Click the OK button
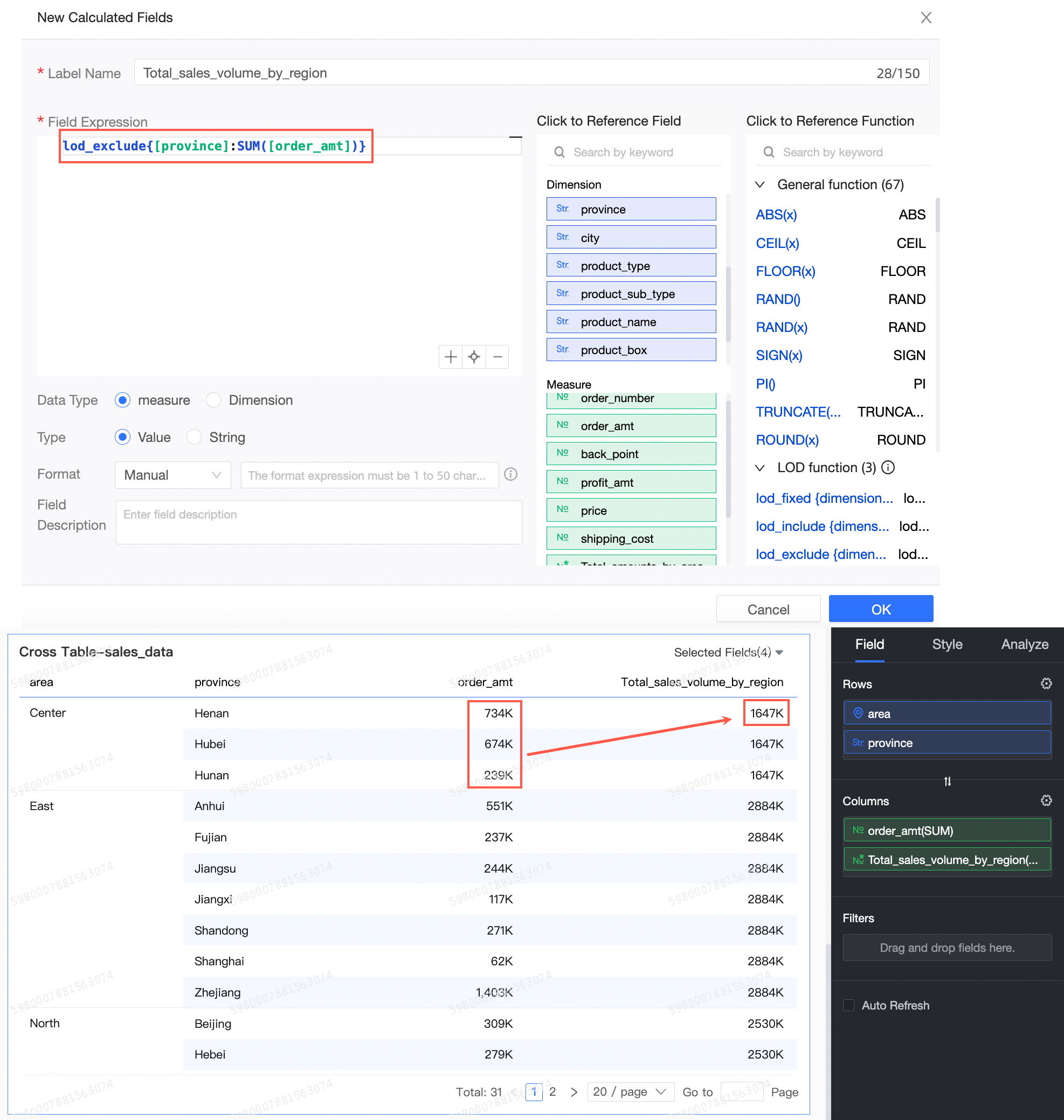1064x1120 pixels. tap(881, 609)
